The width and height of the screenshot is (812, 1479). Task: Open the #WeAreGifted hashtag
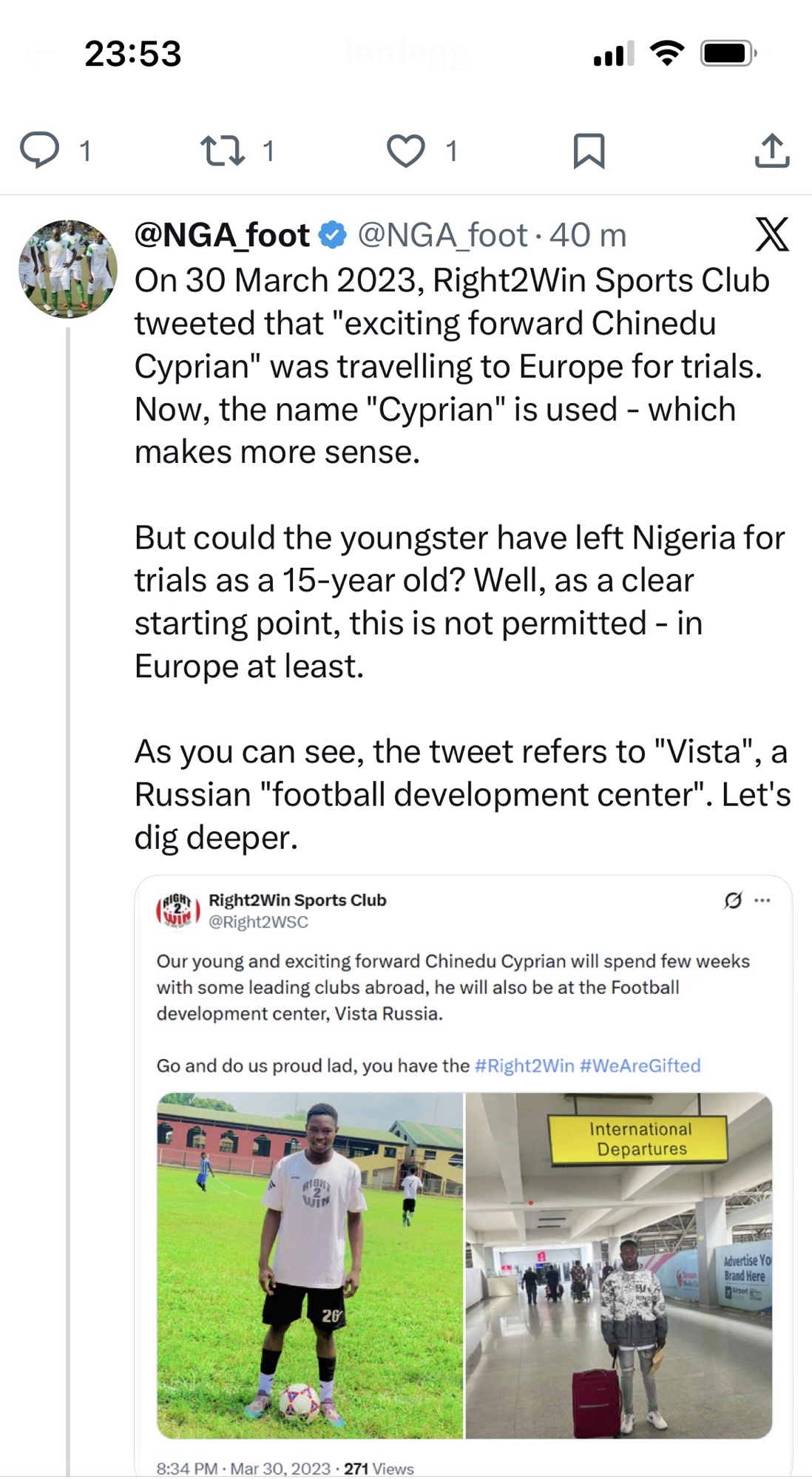point(640,1066)
